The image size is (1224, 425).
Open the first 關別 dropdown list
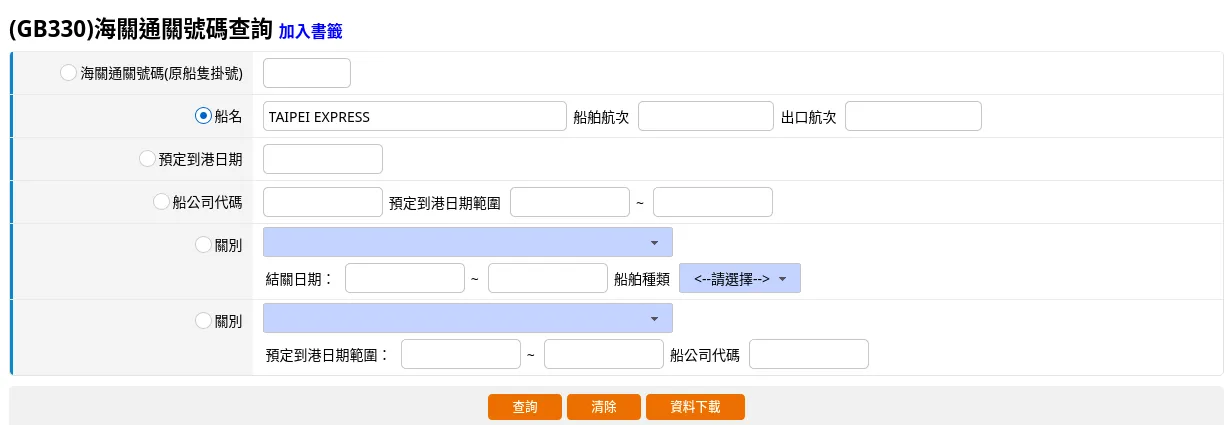click(x=467, y=242)
